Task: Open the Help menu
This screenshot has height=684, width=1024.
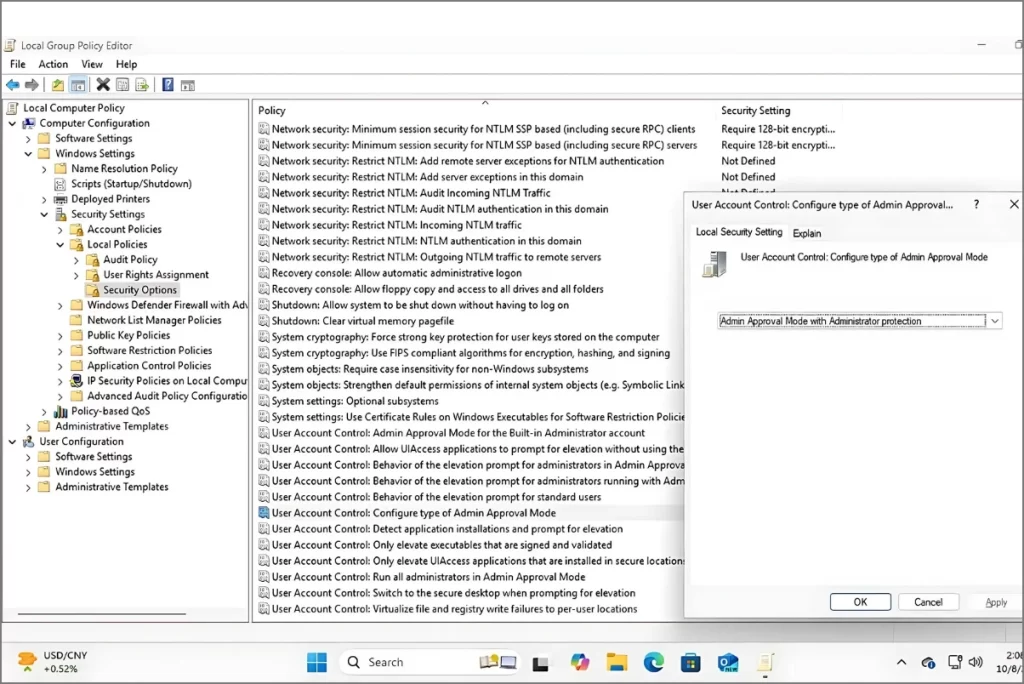Action: [126, 64]
